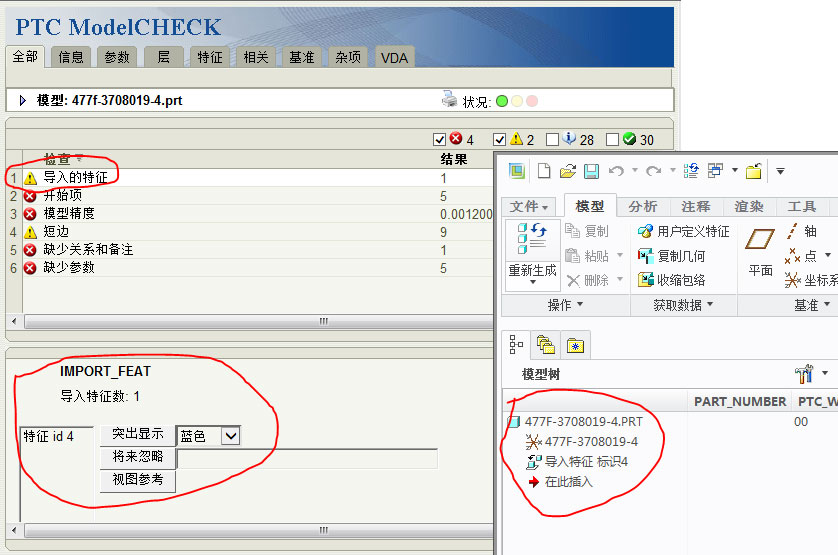Click the New file icon in Creo toolbar
Screen dimensions: 838x555
tap(544, 171)
